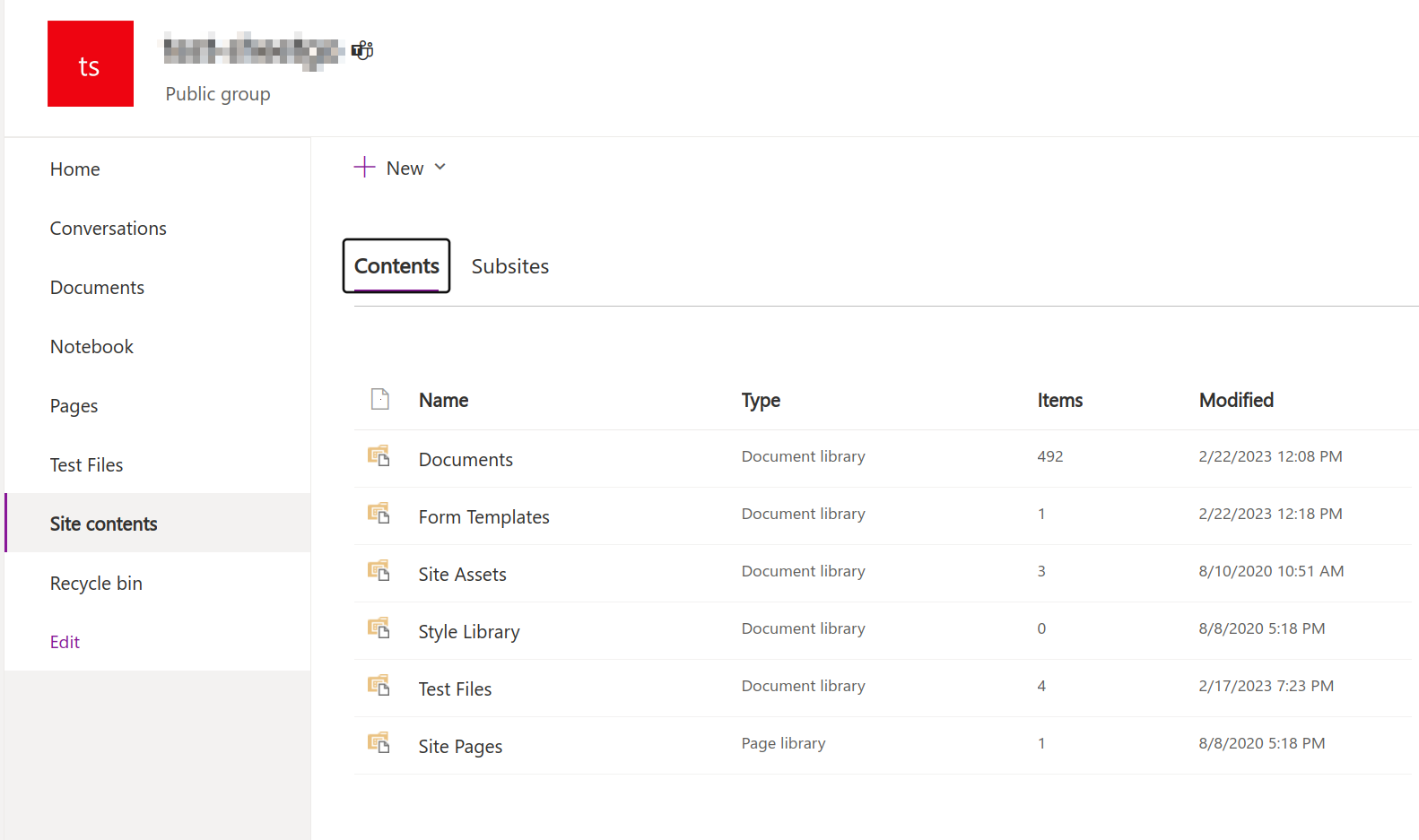The image size is (1419, 840).
Task: Click the Documents library icon
Action: 379,456
